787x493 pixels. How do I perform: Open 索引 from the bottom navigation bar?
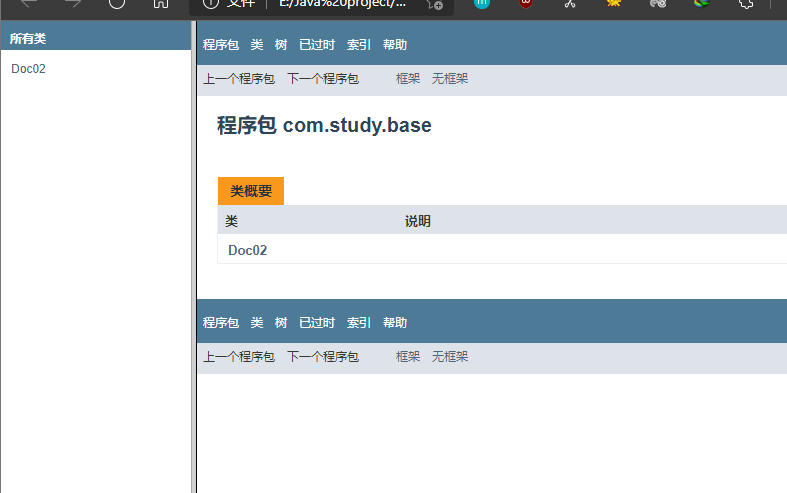pos(359,322)
